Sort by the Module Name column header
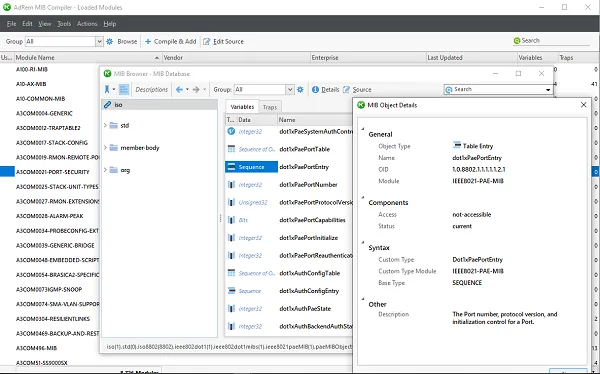600x374 pixels. pyautogui.click(x=88, y=57)
